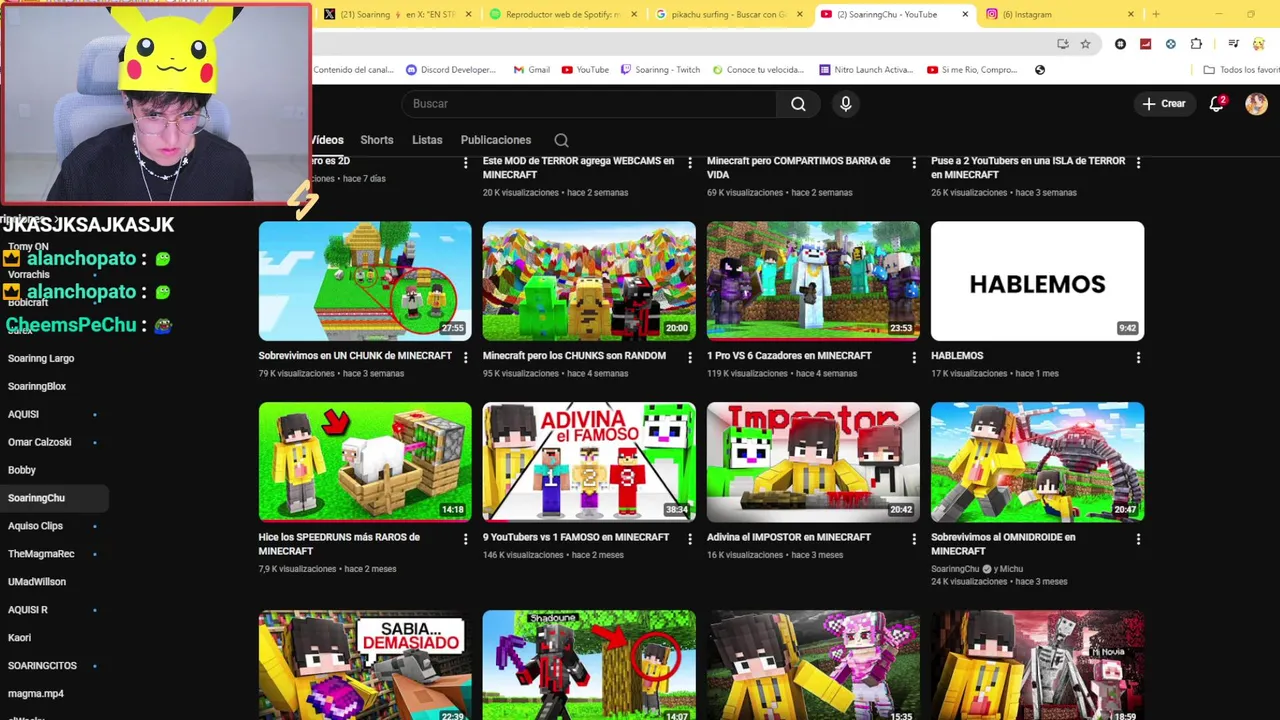Open 'Todos los favoritos' bookmarks folder
Screen dimensions: 1280x720
(1241, 70)
